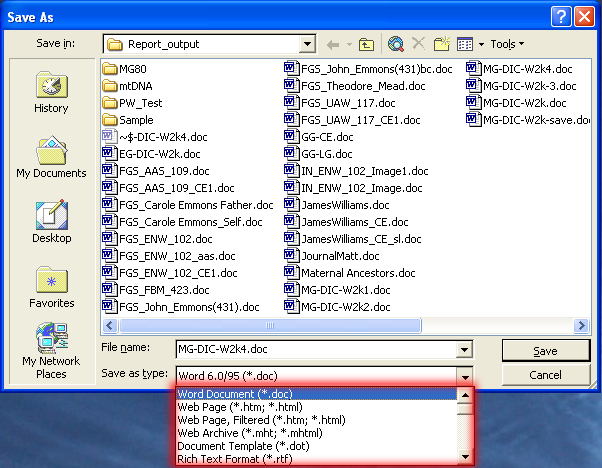Select FGS_ENW_102_aas.doc
Screen dimensions: 602x468
coord(169,256)
